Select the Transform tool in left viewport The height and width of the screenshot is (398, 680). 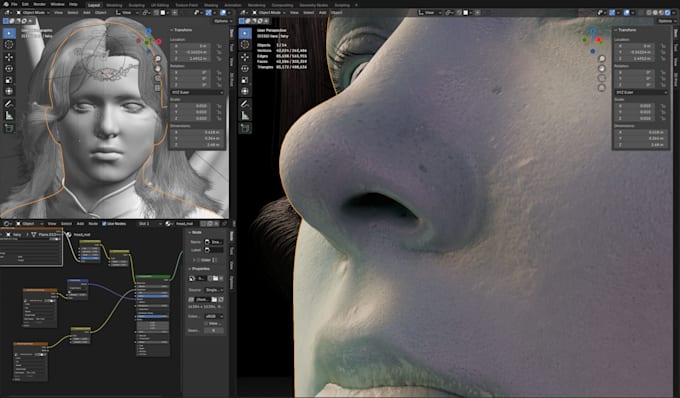click(x=9, y=91)
